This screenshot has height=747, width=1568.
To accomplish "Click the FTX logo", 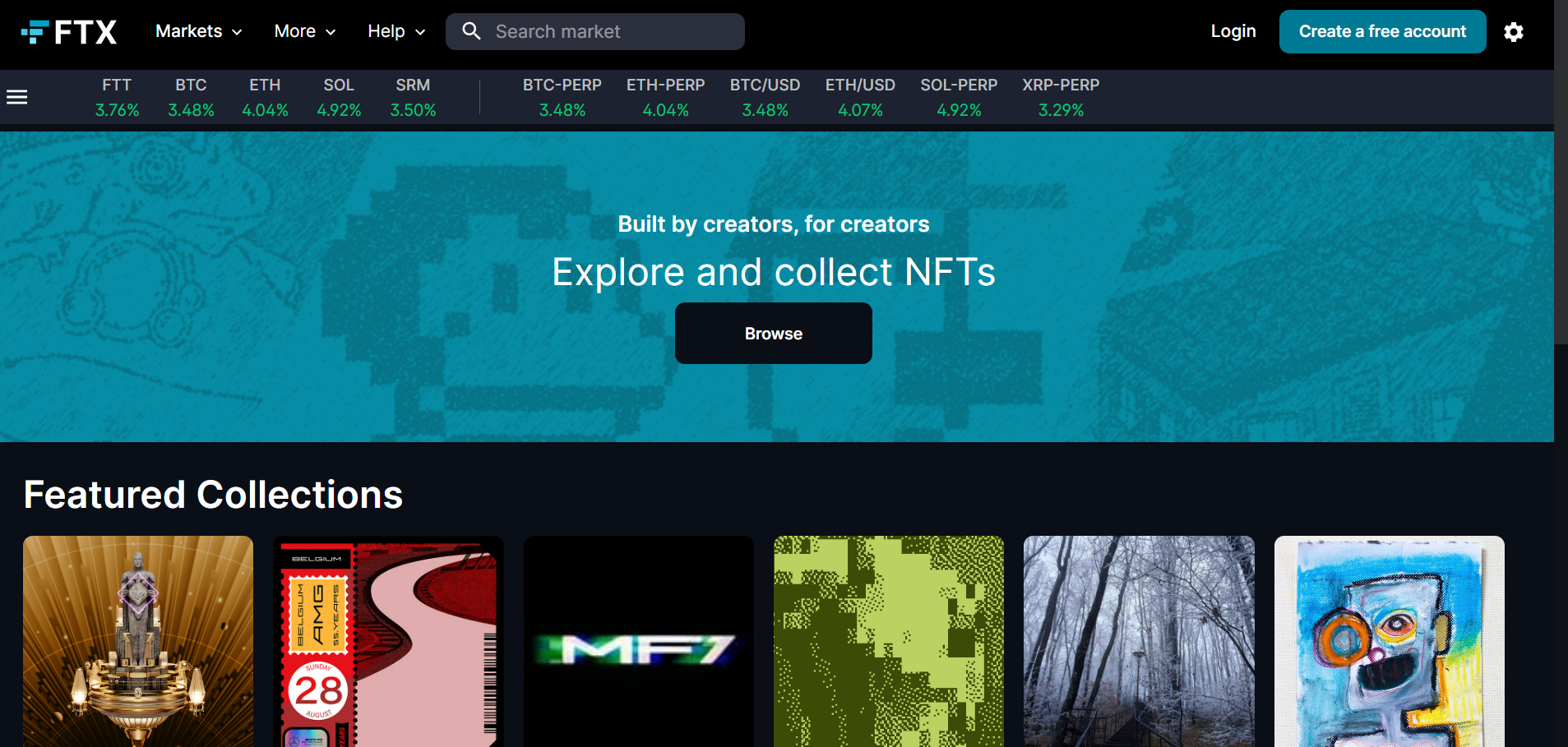I will point(69,31).
